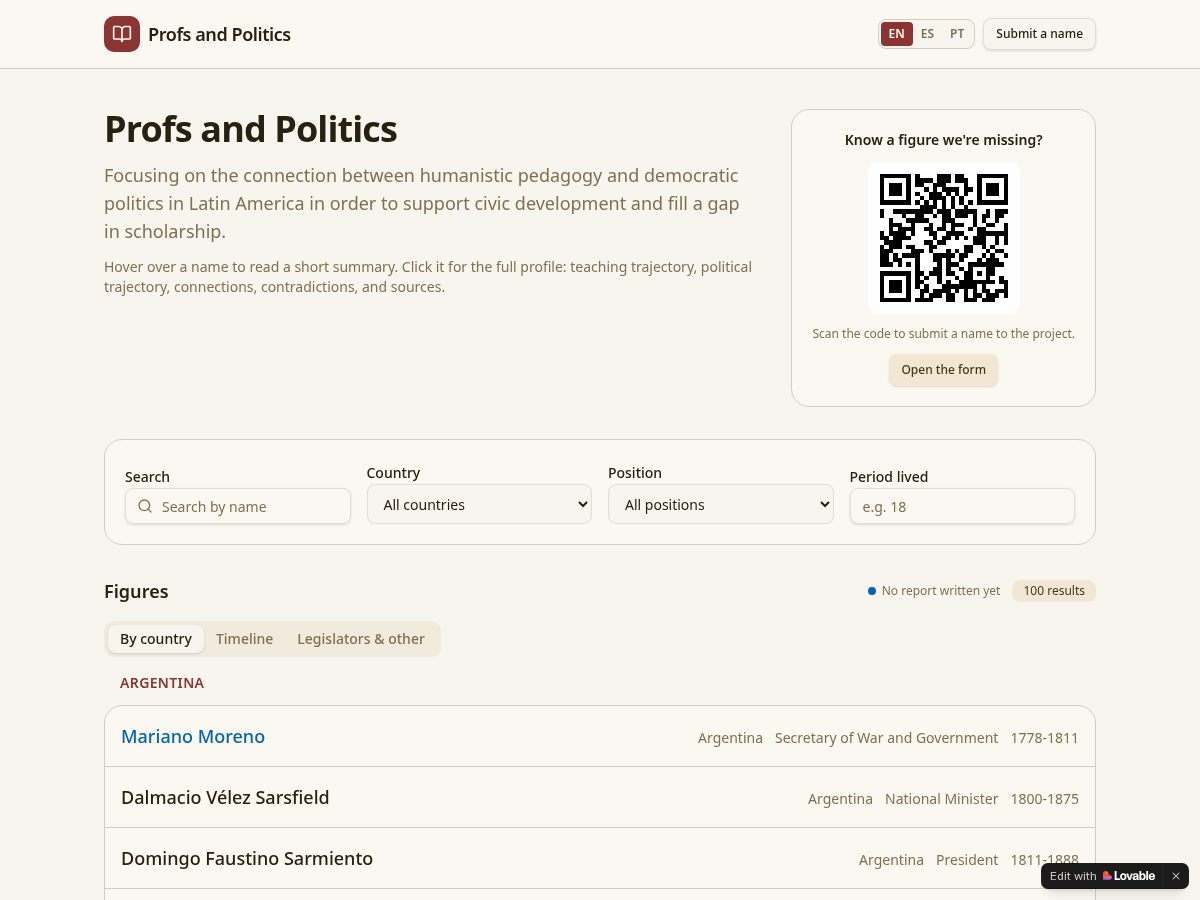Click Secretary of War and Government text
1200x900 pixels.
tap(886, 738)
